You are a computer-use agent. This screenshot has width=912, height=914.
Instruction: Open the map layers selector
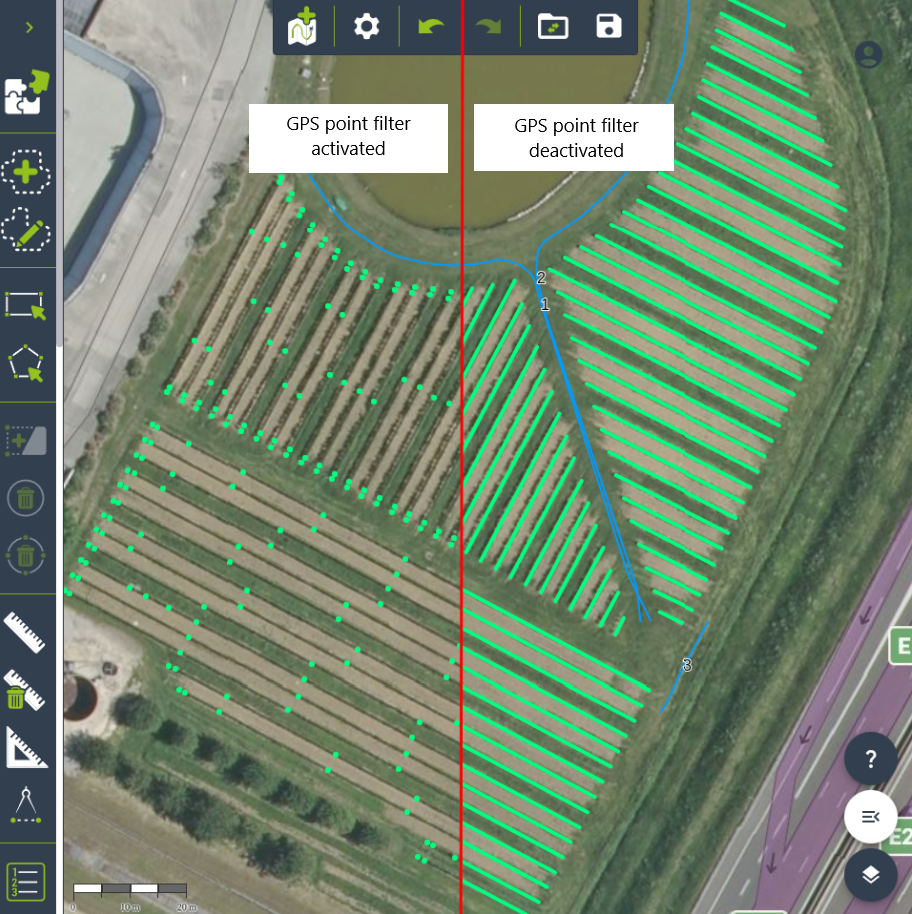[x=870, y=875]
